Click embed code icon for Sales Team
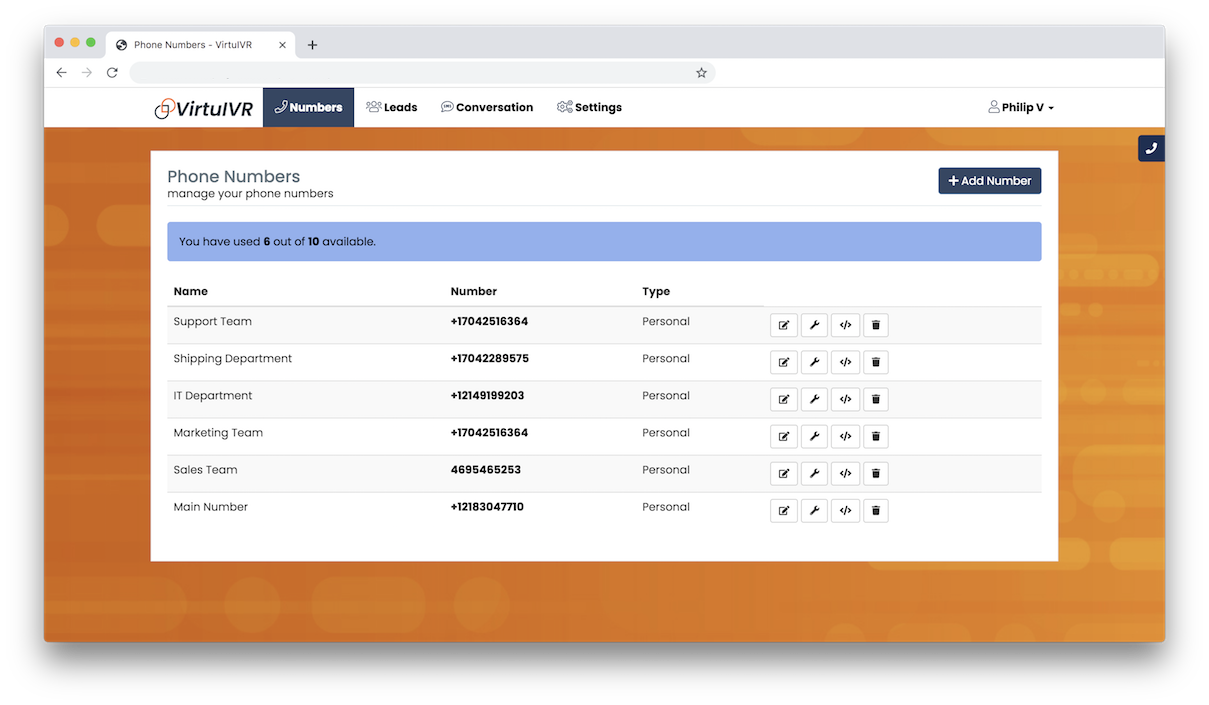 point(845,473)
